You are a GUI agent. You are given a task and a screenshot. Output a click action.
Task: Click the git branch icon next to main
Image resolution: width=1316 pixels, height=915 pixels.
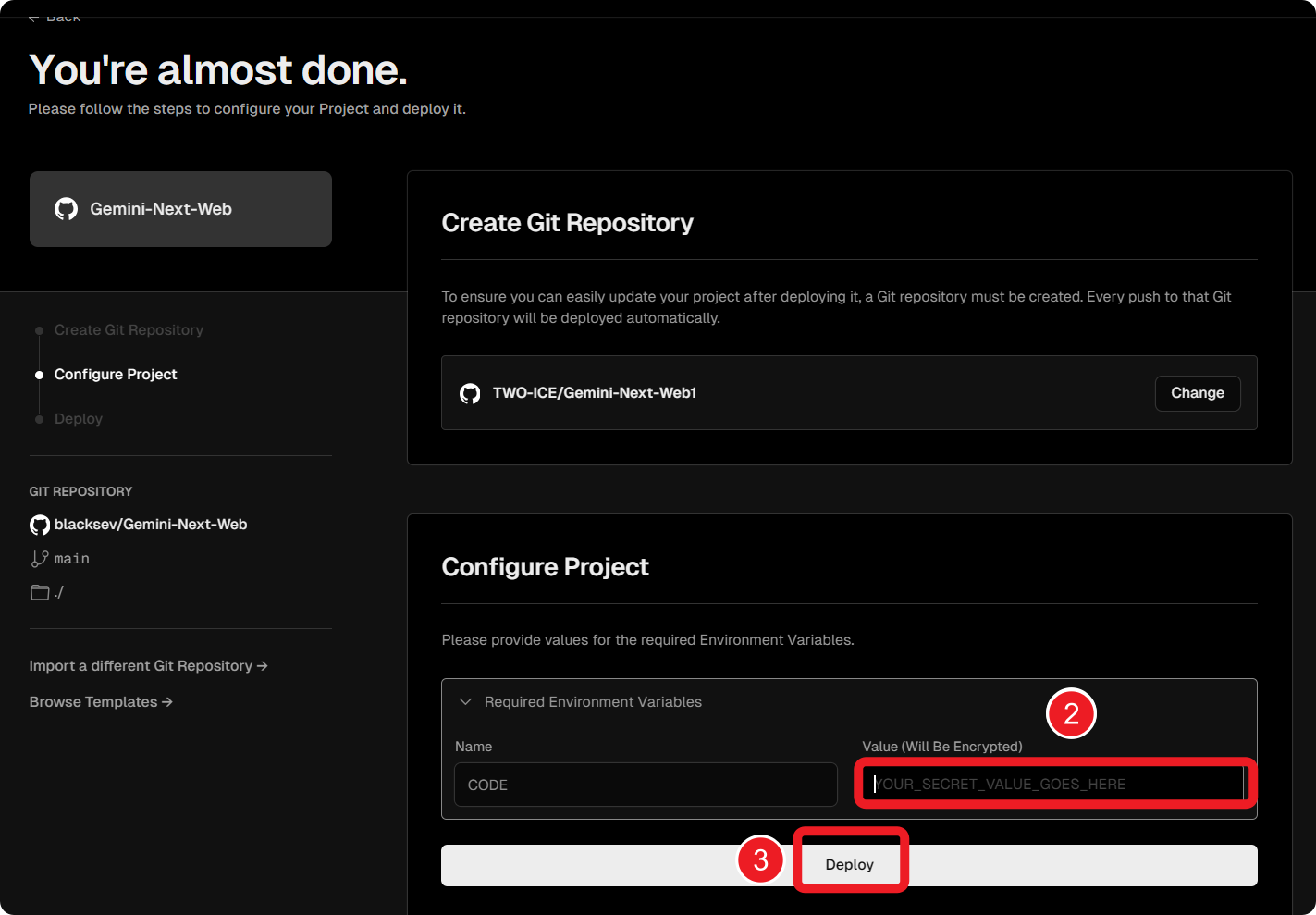point(40,559)
